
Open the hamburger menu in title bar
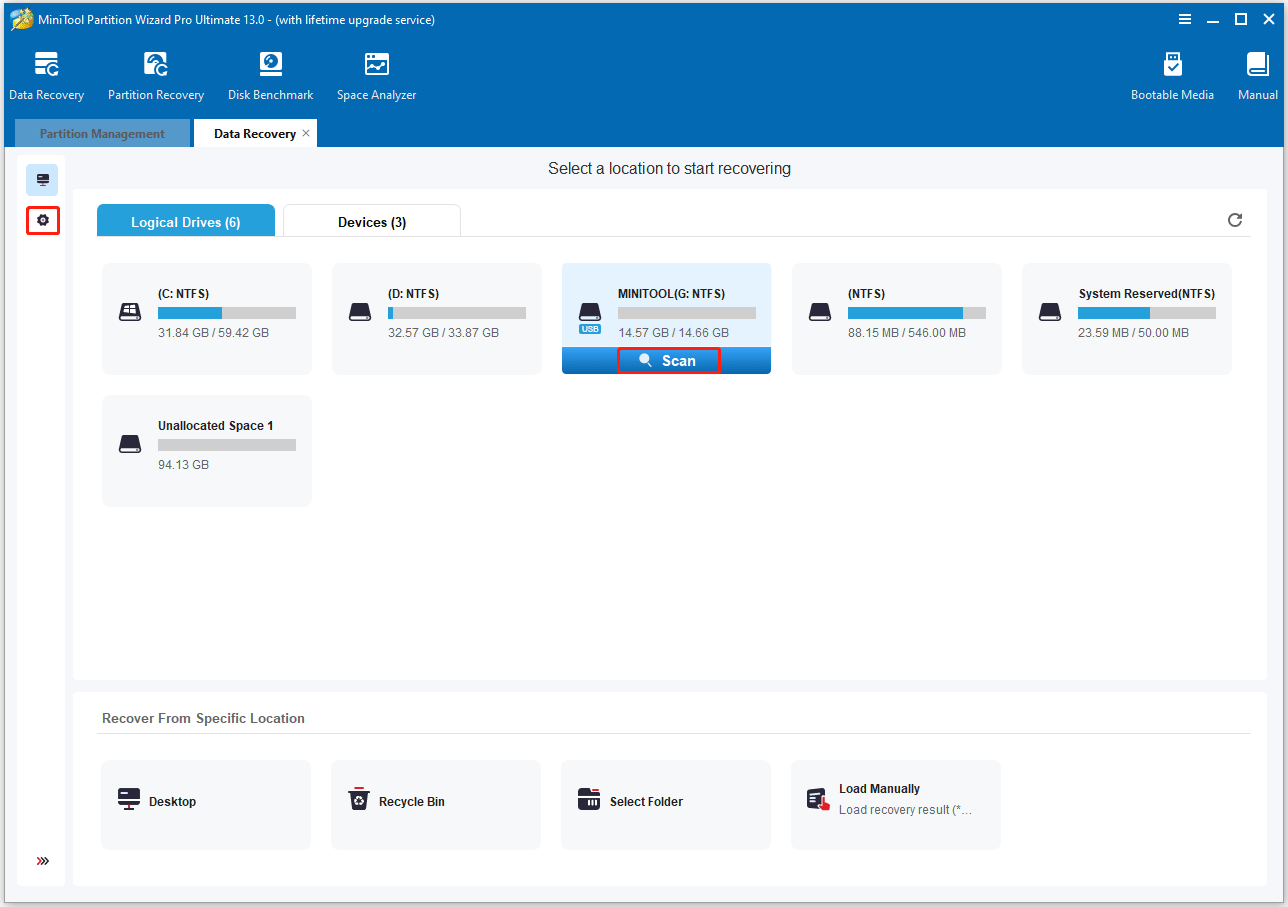tap(1185, 19)
